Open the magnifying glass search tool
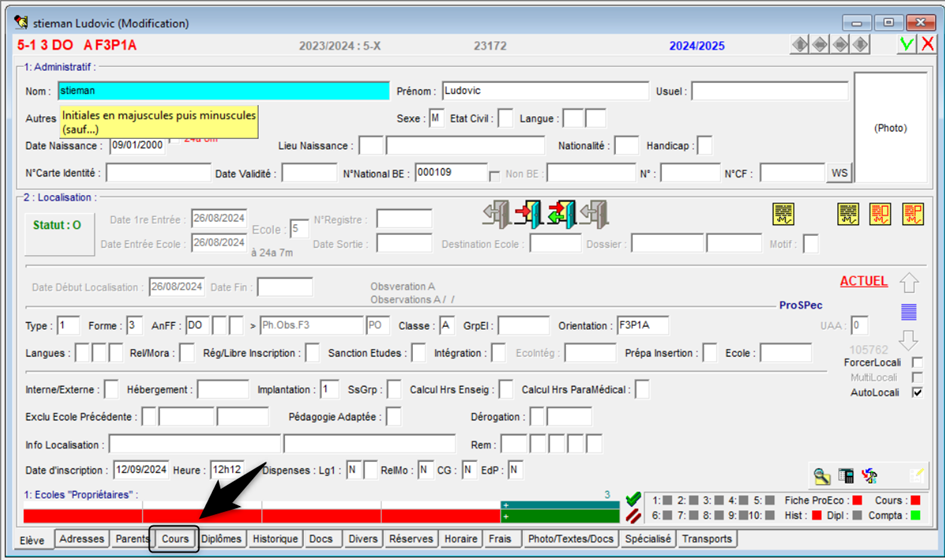This screenshot has height=560, width=945. click(x=821, y=476)
